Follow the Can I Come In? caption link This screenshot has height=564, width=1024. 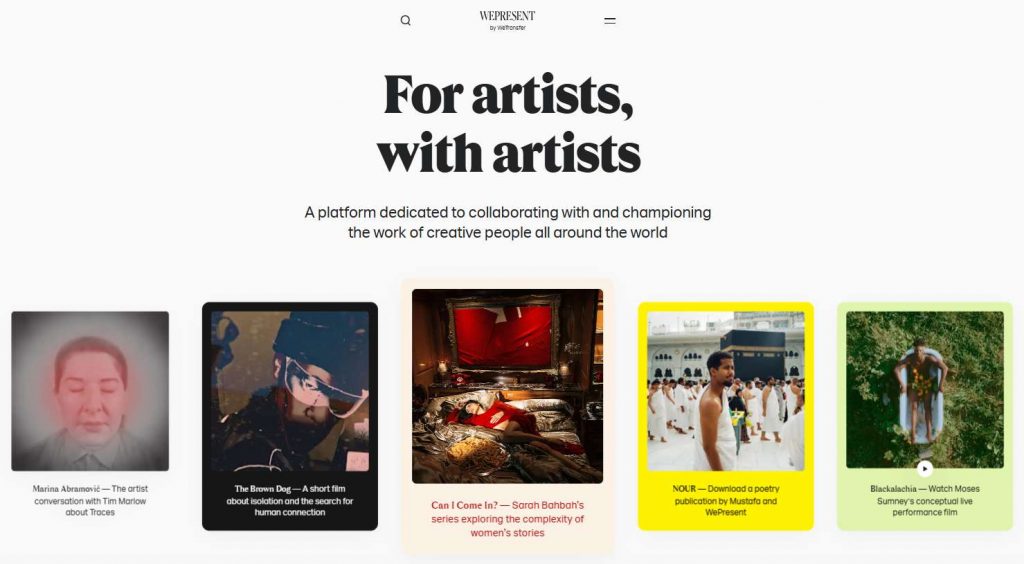click(507, 519)
